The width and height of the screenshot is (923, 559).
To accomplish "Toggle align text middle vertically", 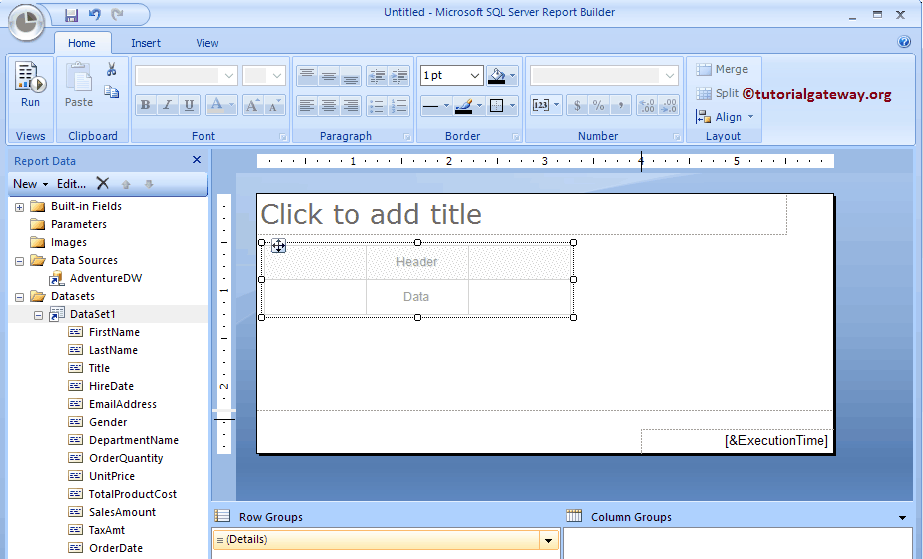I will pyautogui.click(x=328, y=75).
